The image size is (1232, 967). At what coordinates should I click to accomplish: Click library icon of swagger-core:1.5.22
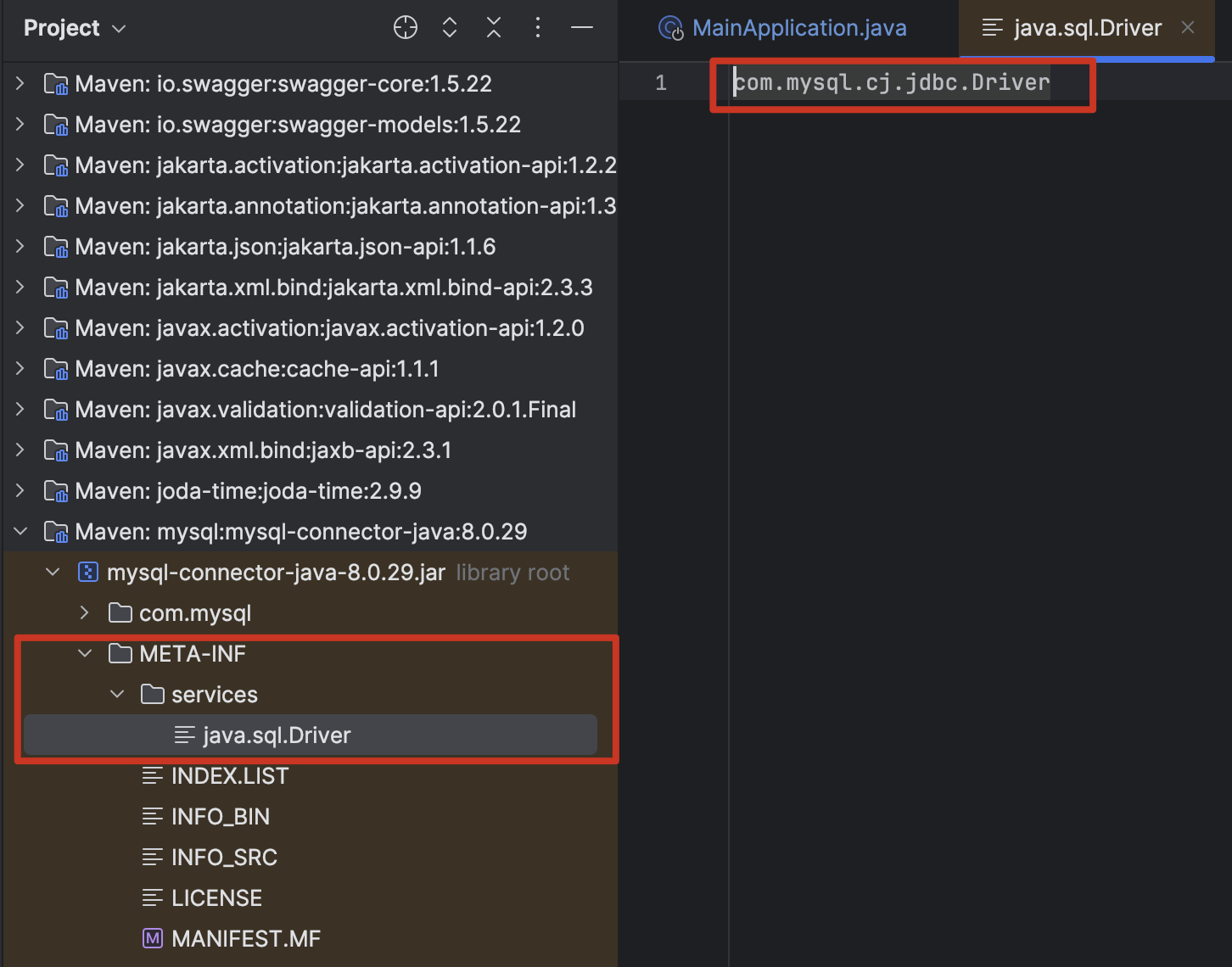(56, 84)
